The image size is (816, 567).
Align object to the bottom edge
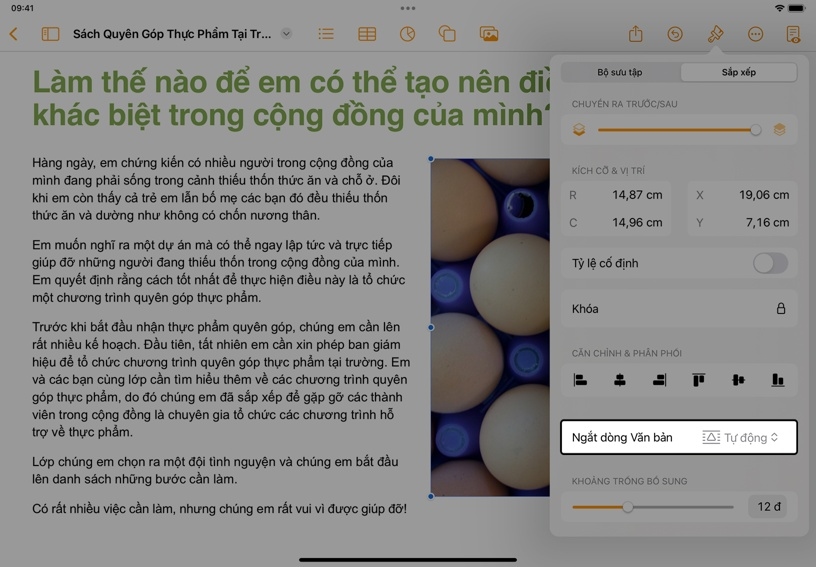pyautogui.click(x=777, y=380)
